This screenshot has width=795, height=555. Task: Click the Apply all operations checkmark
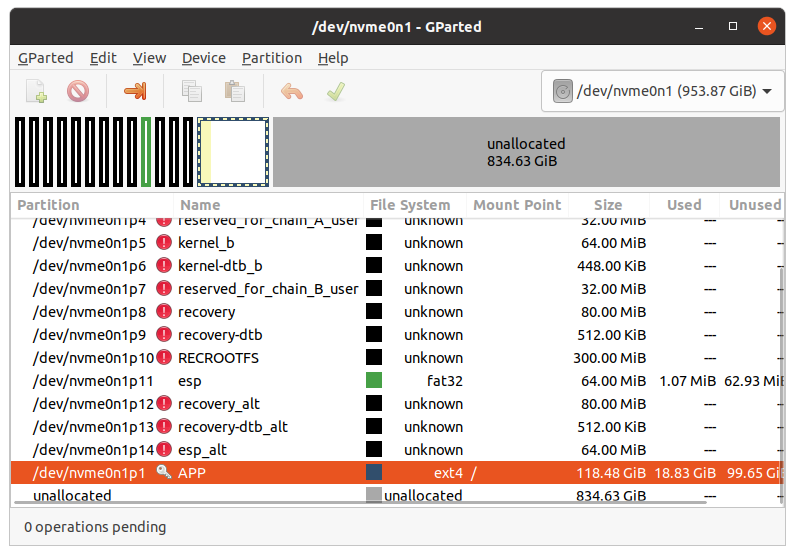(x=336, y=92)
